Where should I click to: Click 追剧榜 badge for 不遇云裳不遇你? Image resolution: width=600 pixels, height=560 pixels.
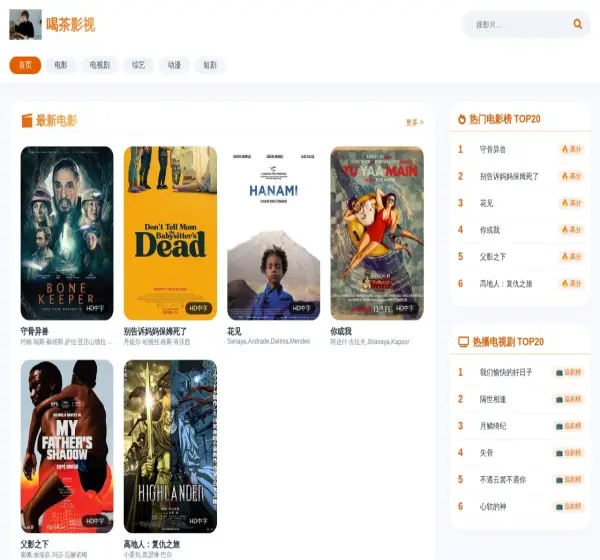(x=568, y=480)
